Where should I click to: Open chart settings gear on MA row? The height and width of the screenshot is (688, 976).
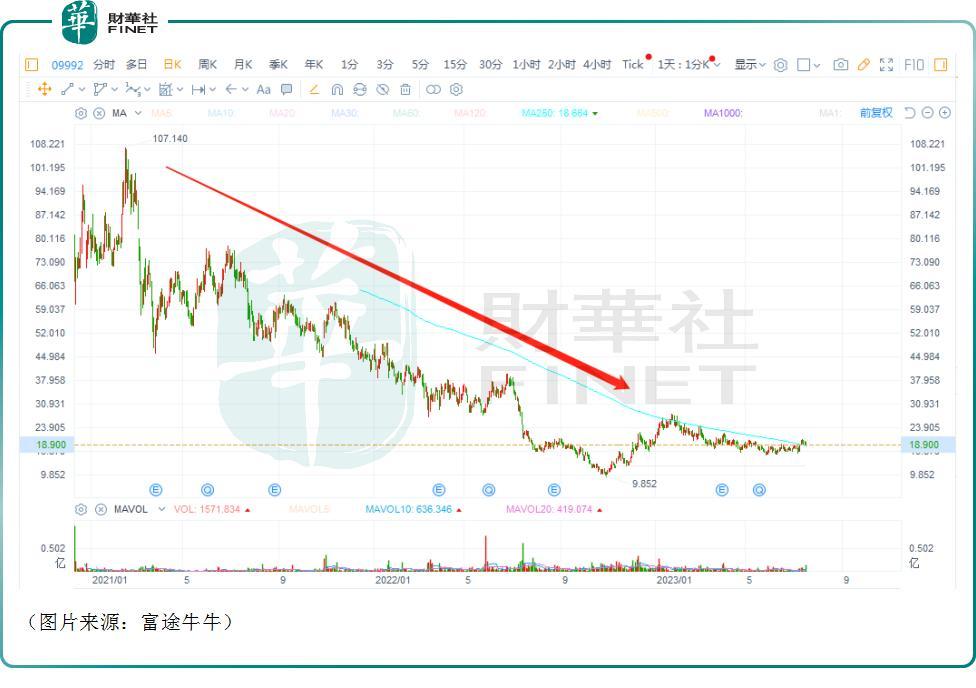[x=80, y=111]
